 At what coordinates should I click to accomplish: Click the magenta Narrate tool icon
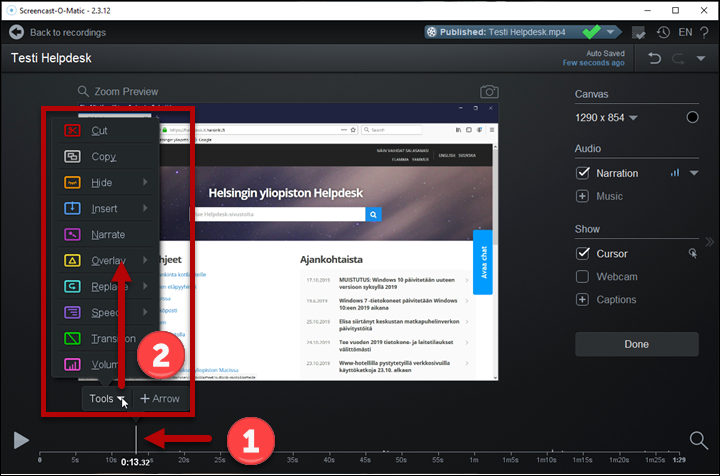point(72,235)
